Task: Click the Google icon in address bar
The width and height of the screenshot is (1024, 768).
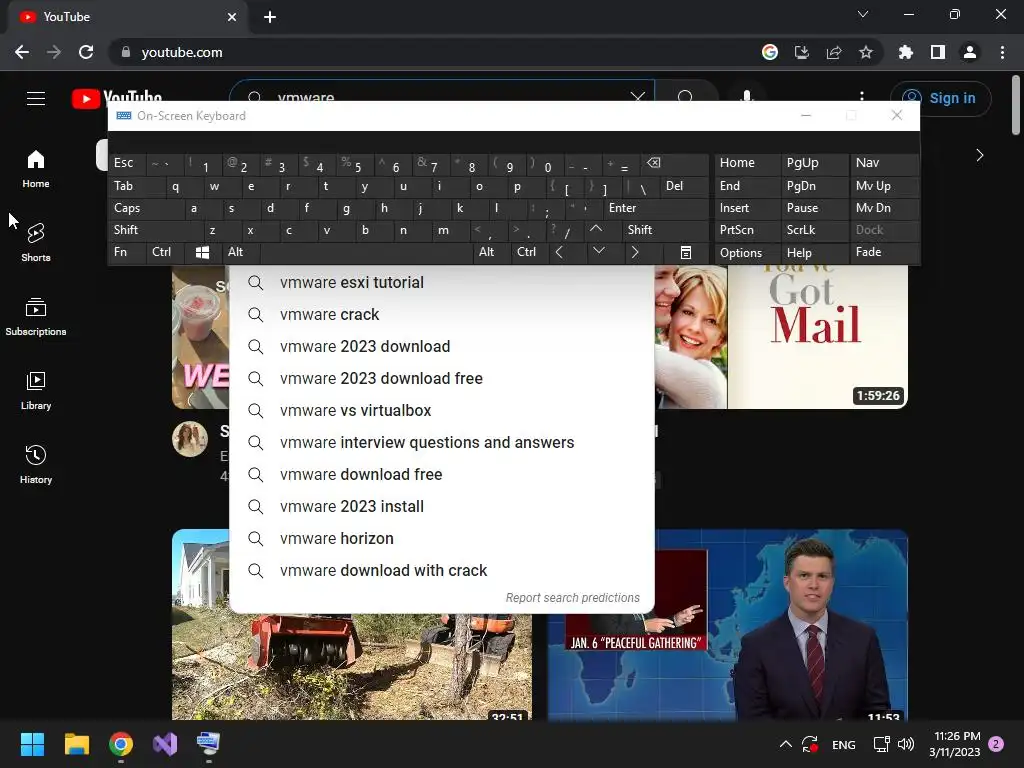Action: tap(770, 52)
